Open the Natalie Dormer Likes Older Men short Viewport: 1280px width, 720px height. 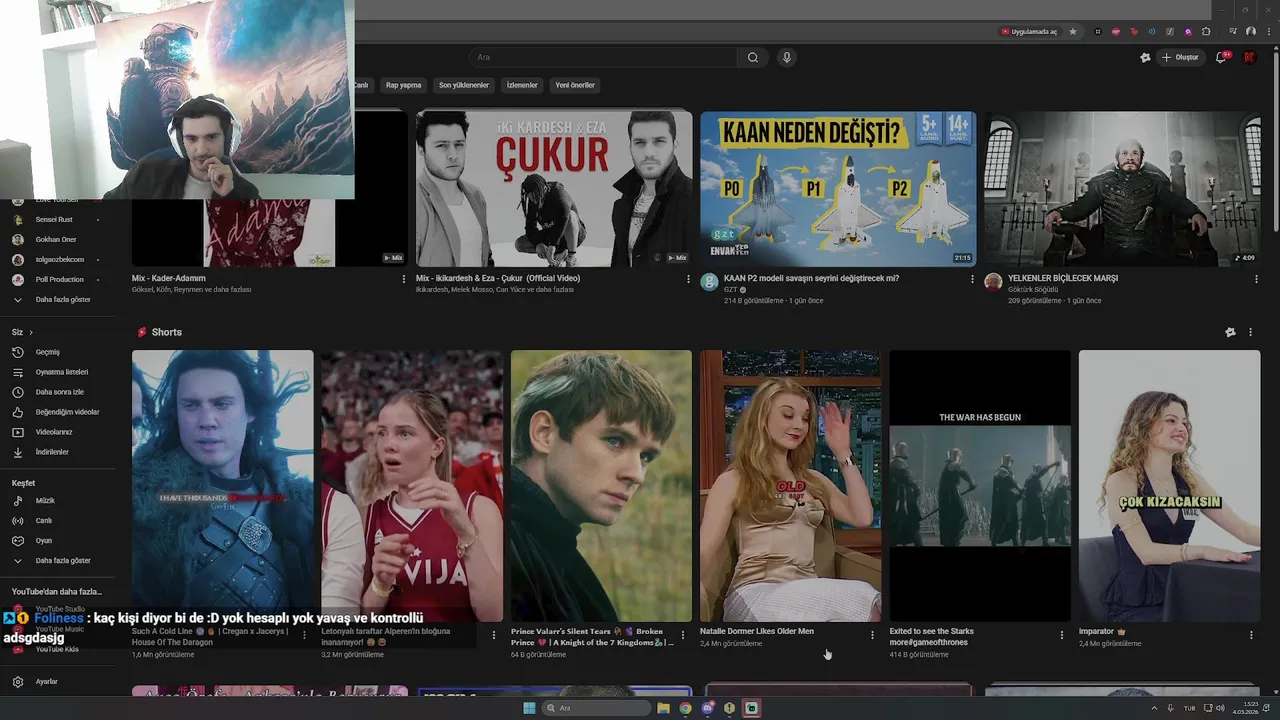coord(790,486)
